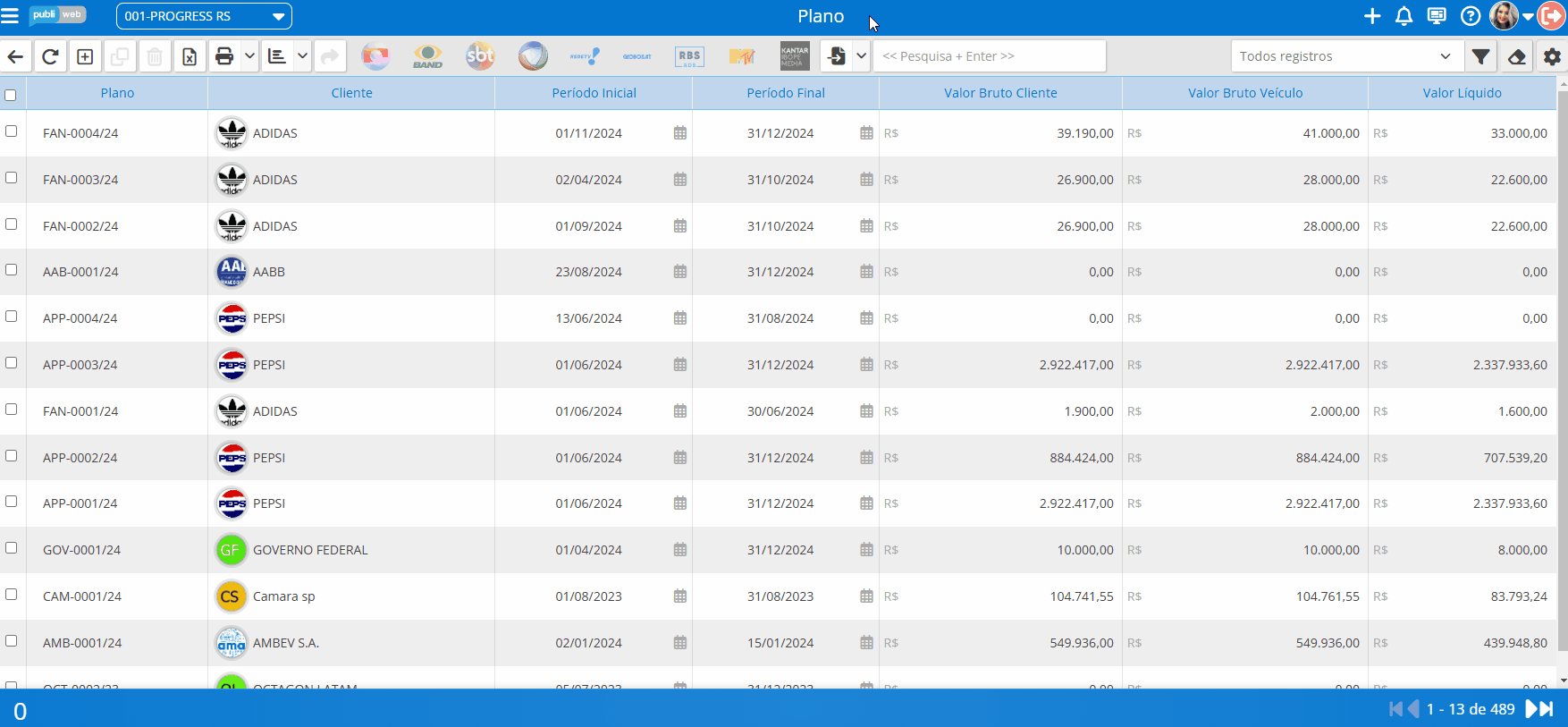
Task: Click the APP-0002/24 plan cell
Action: pos(117,458)
